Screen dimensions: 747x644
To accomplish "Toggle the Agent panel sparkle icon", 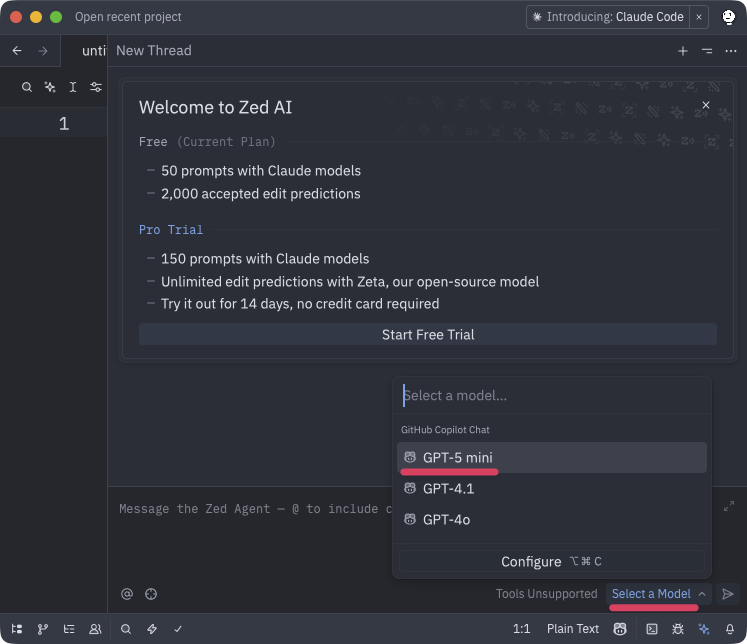I will point(704,629).
